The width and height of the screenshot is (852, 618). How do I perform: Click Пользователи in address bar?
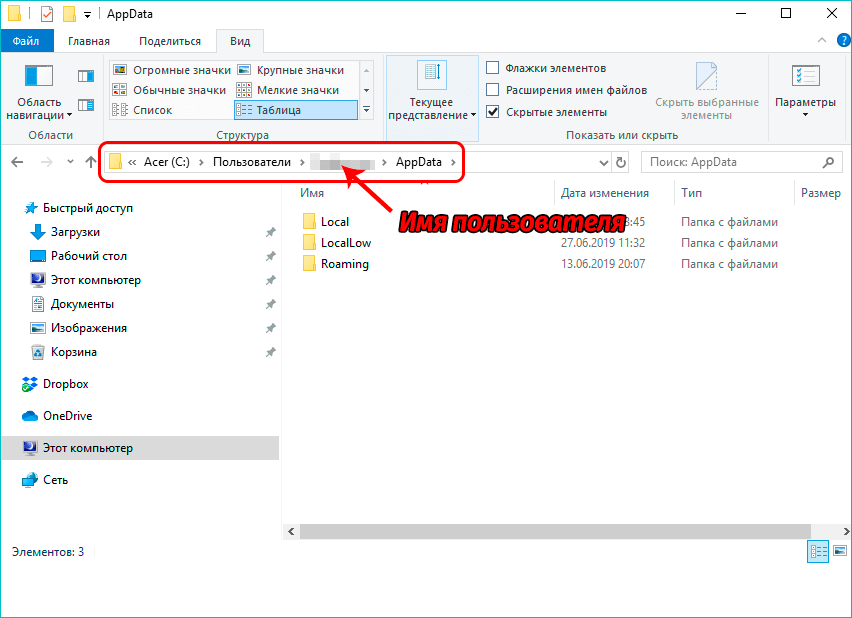coord(252,162)
